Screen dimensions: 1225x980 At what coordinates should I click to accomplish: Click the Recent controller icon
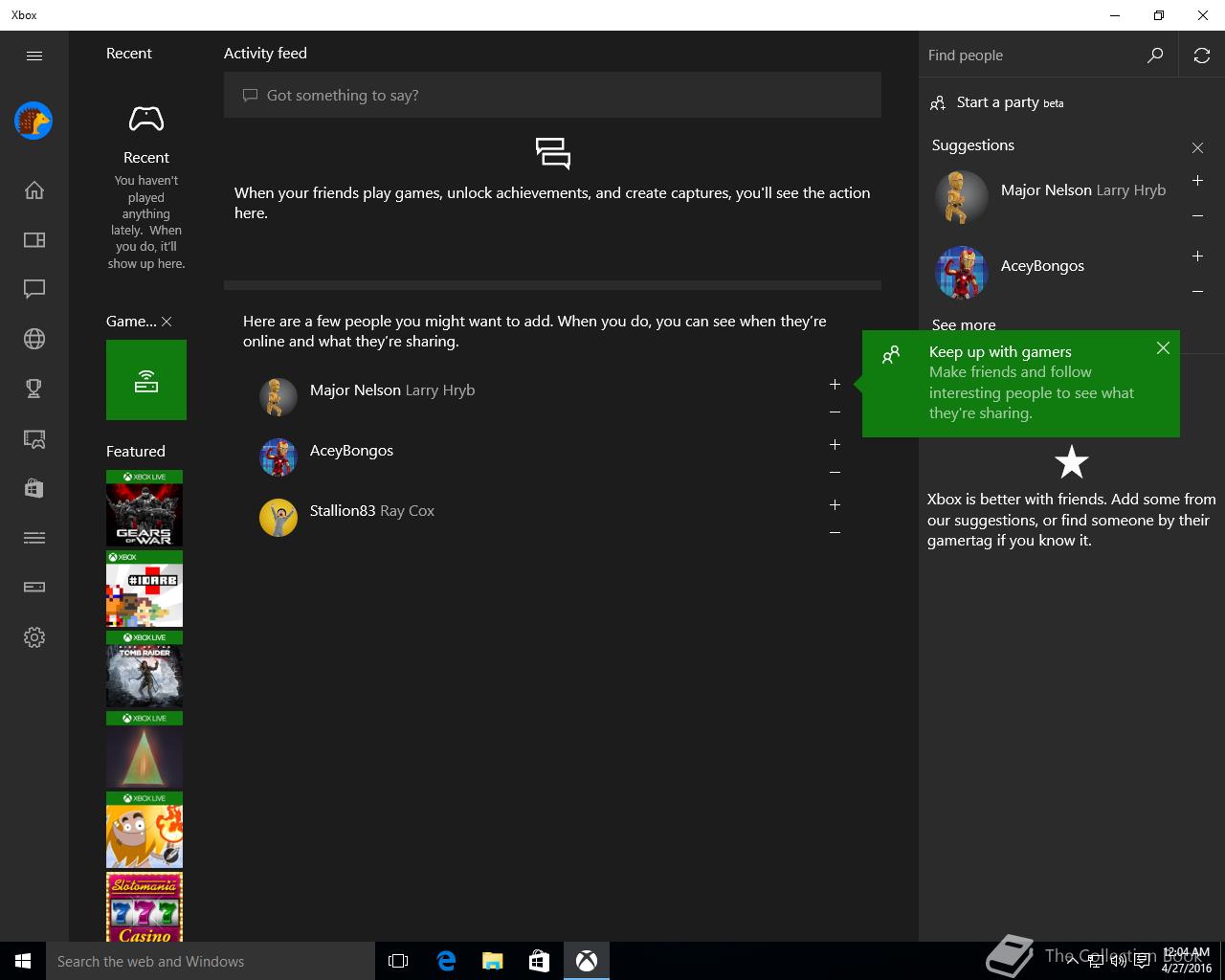146,120
